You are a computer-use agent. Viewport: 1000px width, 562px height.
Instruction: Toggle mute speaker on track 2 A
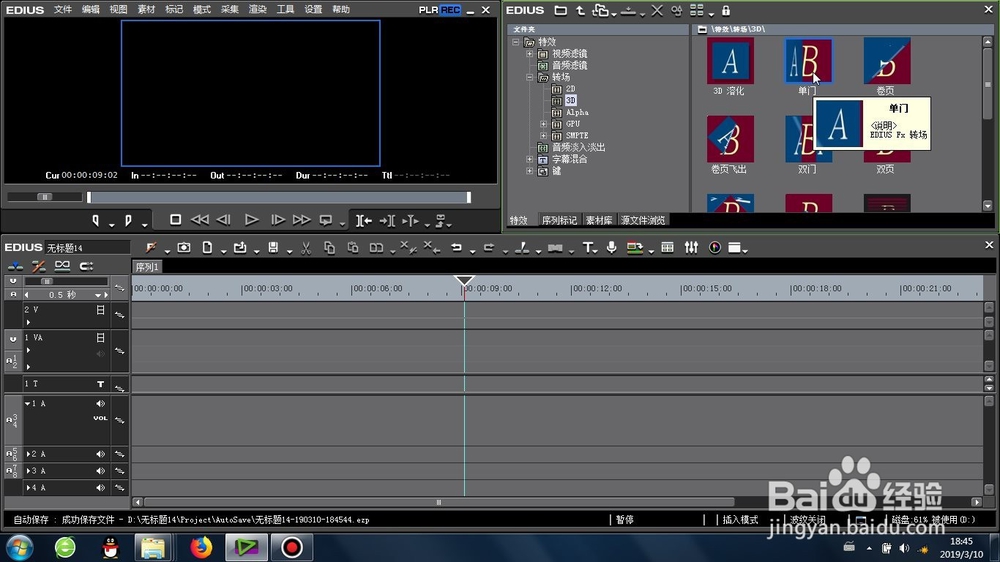pyautogui.click(x=100, y=454)
